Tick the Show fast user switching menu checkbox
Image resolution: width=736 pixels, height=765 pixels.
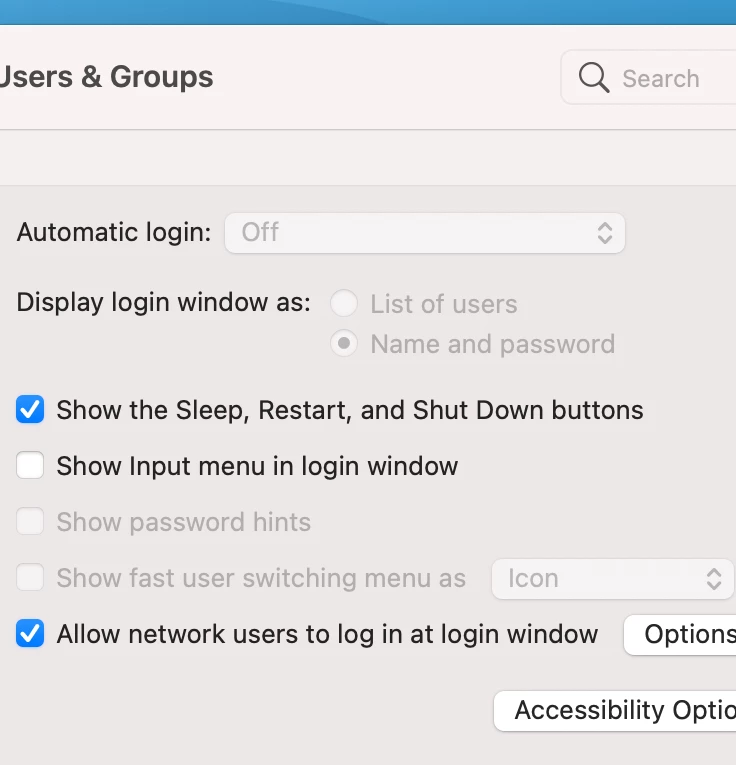click(x=30, y=577)
